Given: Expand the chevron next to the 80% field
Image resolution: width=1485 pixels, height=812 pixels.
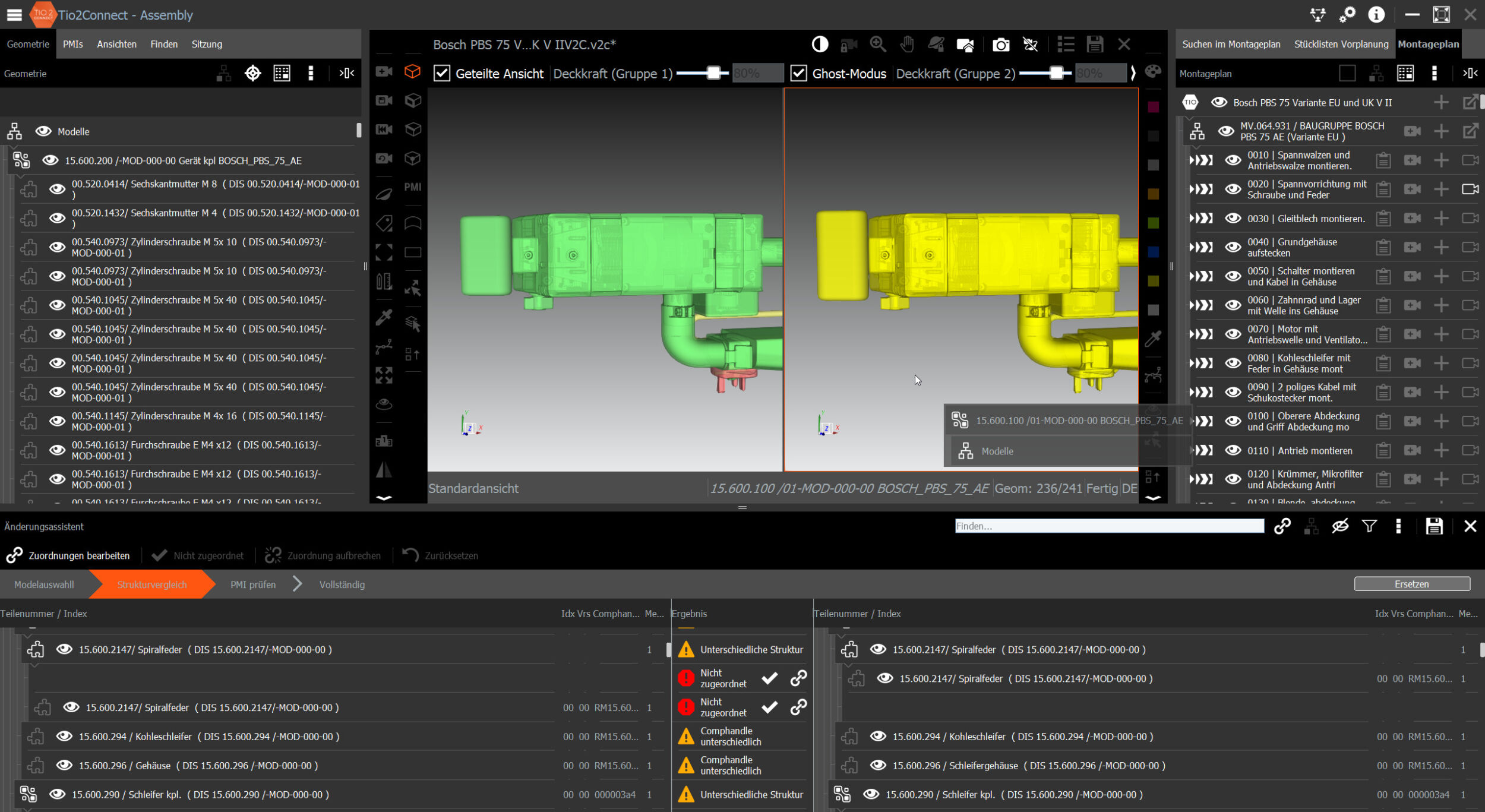Looking at the screenshot, I should pyautogui.click(x=1133, y=73).
